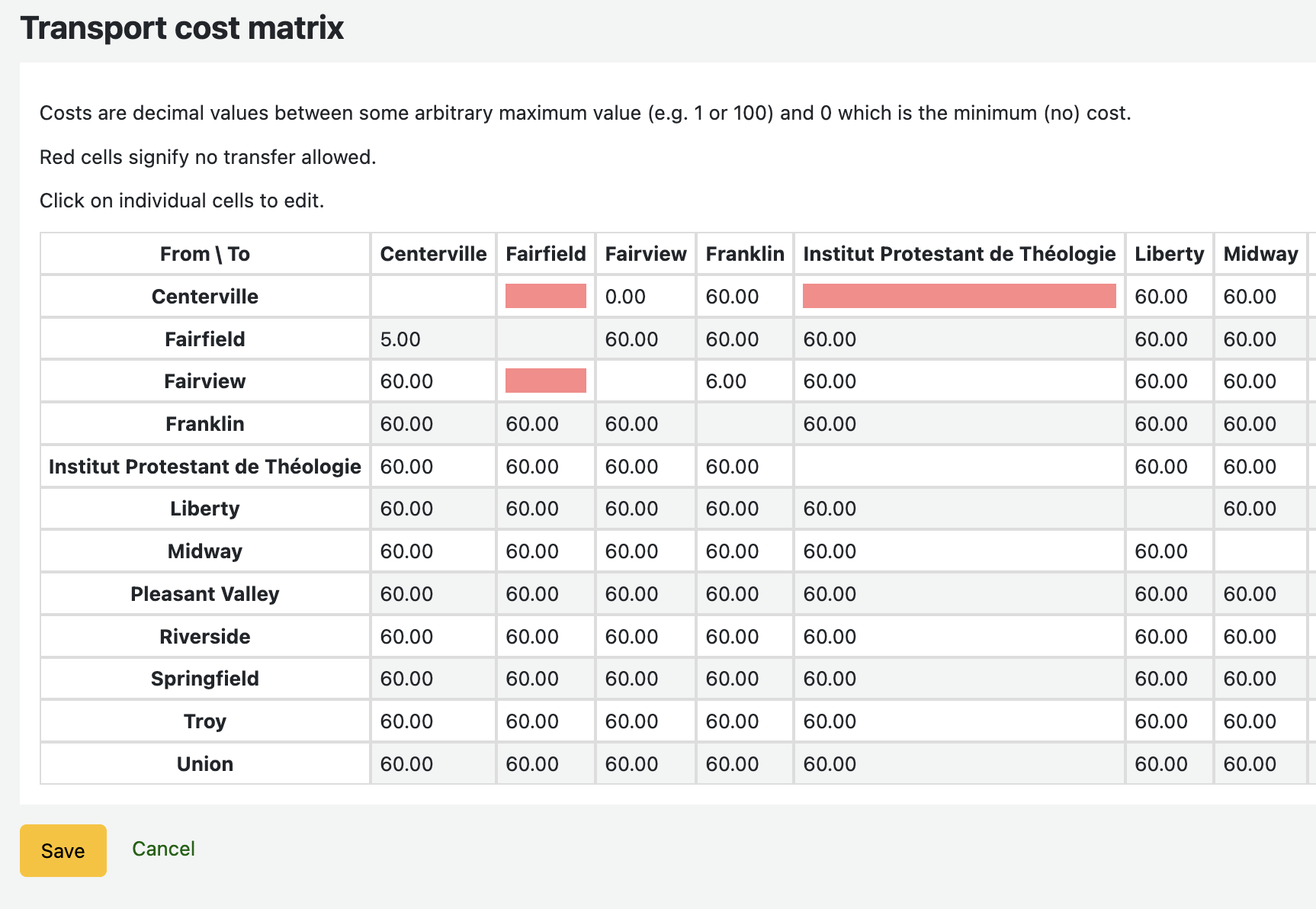Click Pleasant Valley to Midway cost cell
The width and height of the screenshot is (1316, 909).
tap(1260, 594)
